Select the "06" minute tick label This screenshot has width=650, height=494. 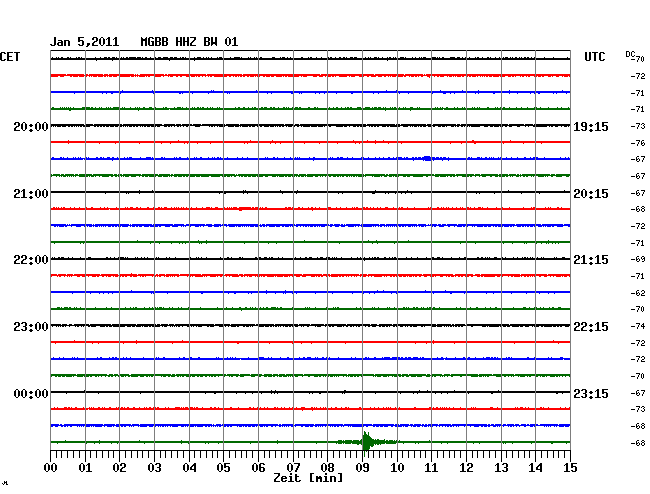[258, 467]
